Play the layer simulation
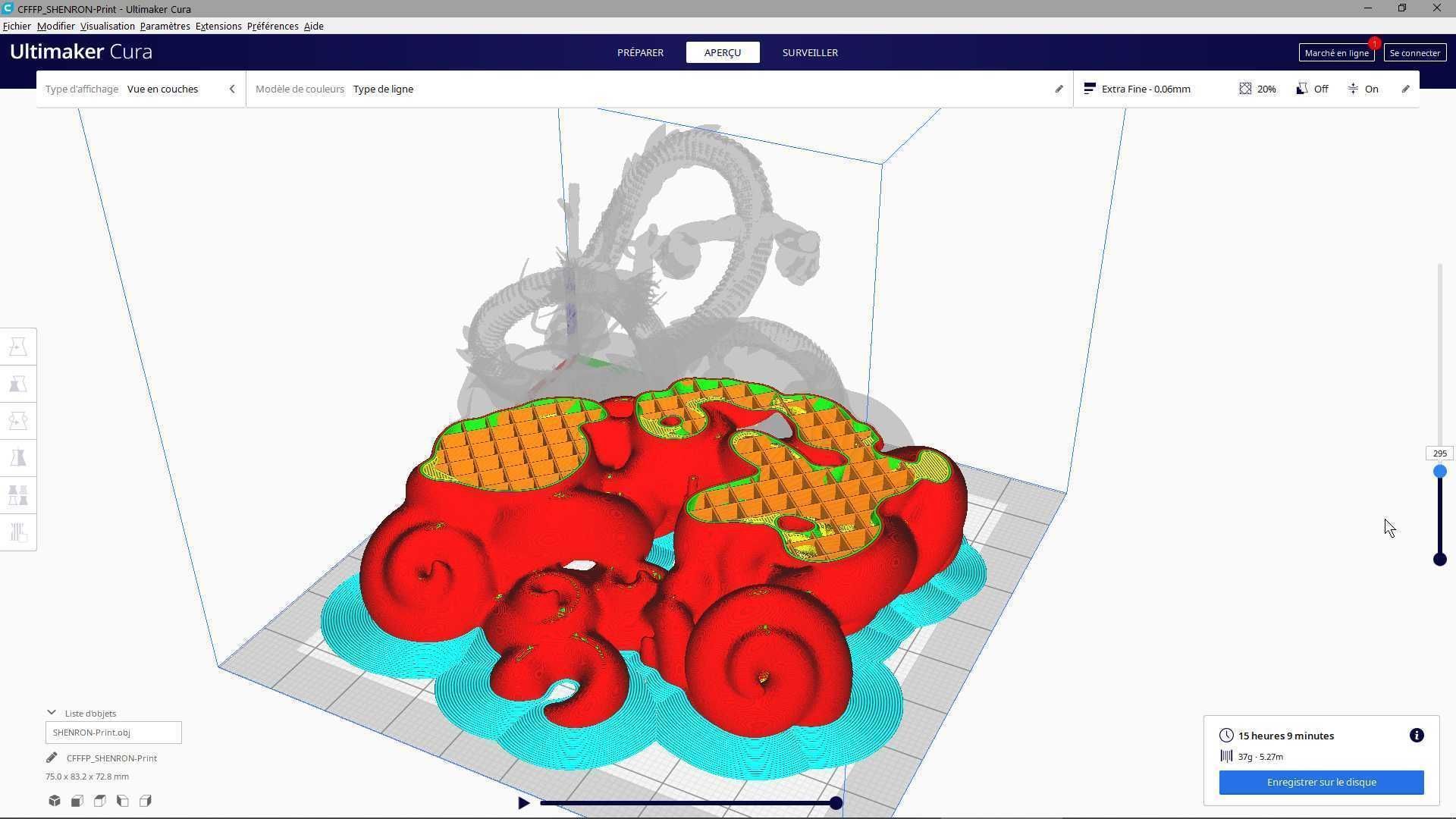Image resolution: width=1456 pixels, height=819 pixels. pyautogui.click(x=523, y=803)
